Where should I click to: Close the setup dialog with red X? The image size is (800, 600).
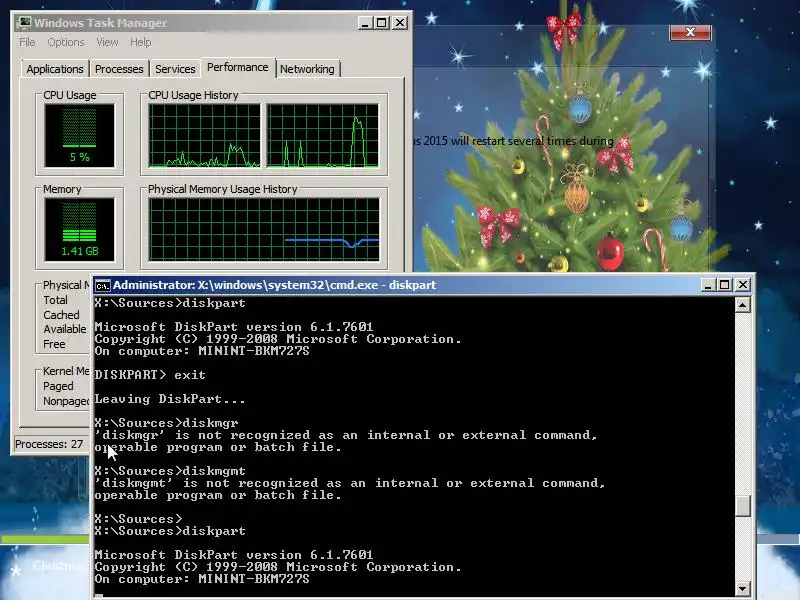pyautogui.click(x=690, y=32)
